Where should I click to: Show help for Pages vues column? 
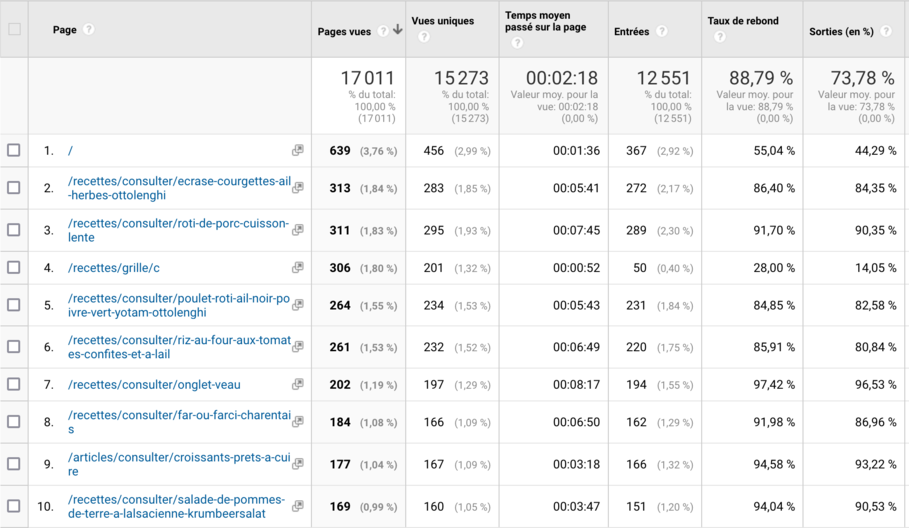[384, 31]
